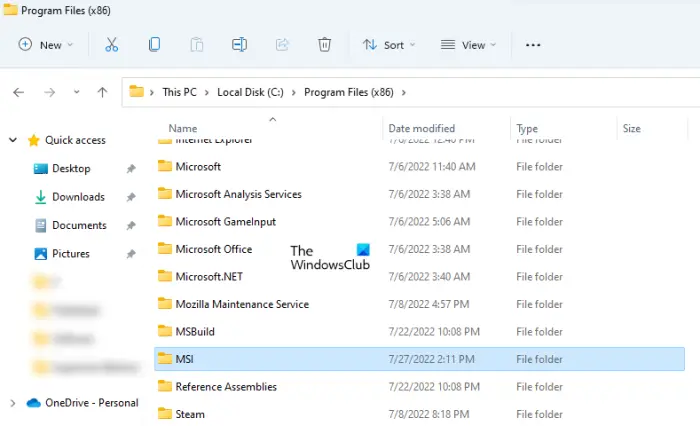Expand chevron before This PC in address bar
700x426 pixels.
tap(152, 92)
